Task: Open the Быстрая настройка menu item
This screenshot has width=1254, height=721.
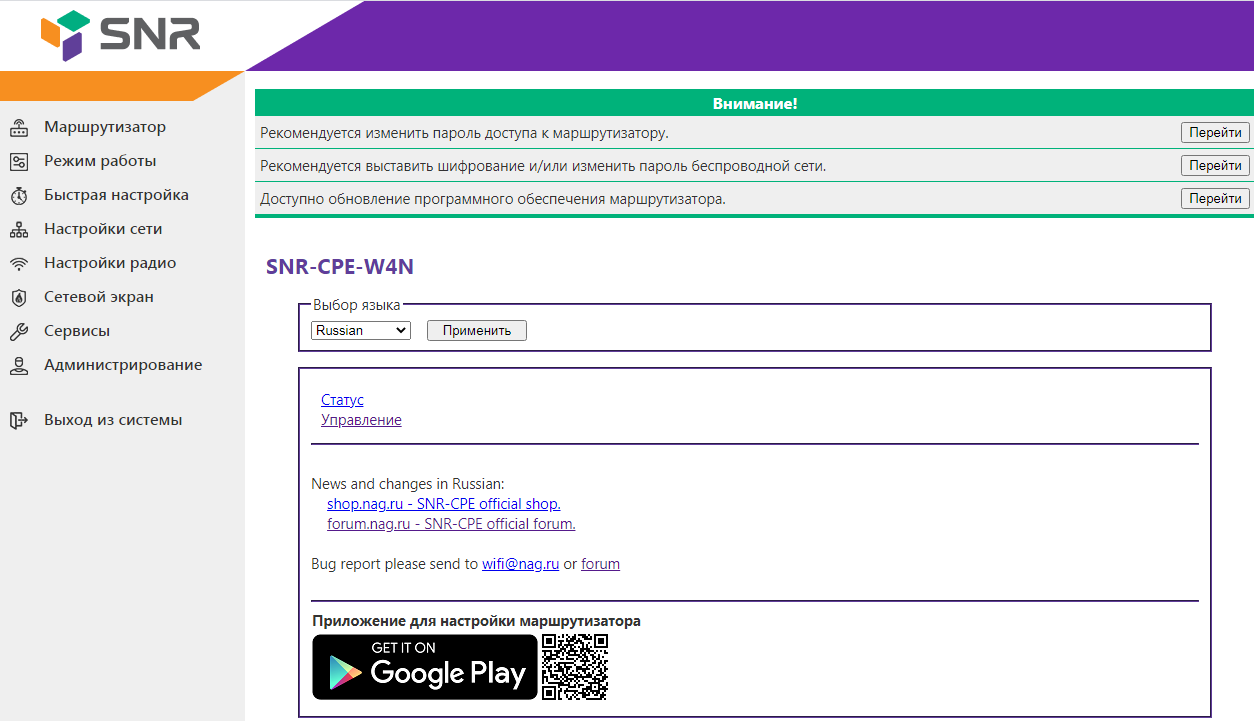Action: pos(116,195)
